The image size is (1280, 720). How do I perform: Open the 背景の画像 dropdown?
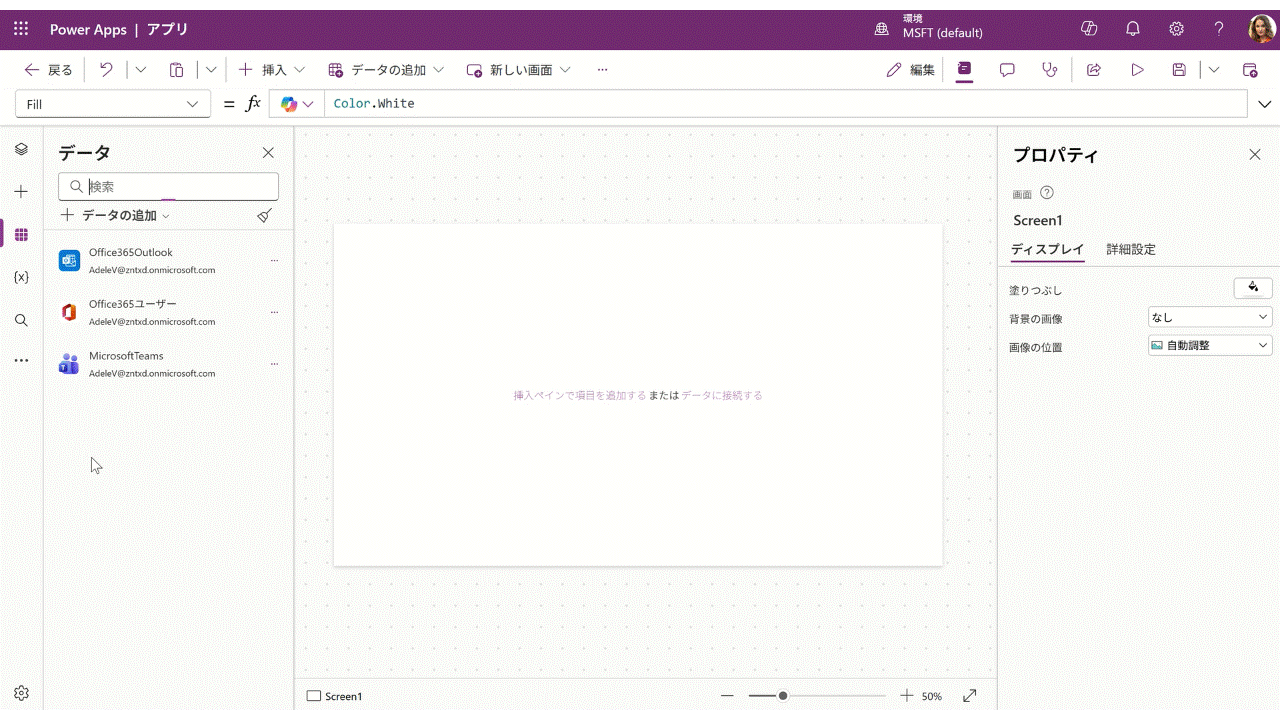[1210, 317]
